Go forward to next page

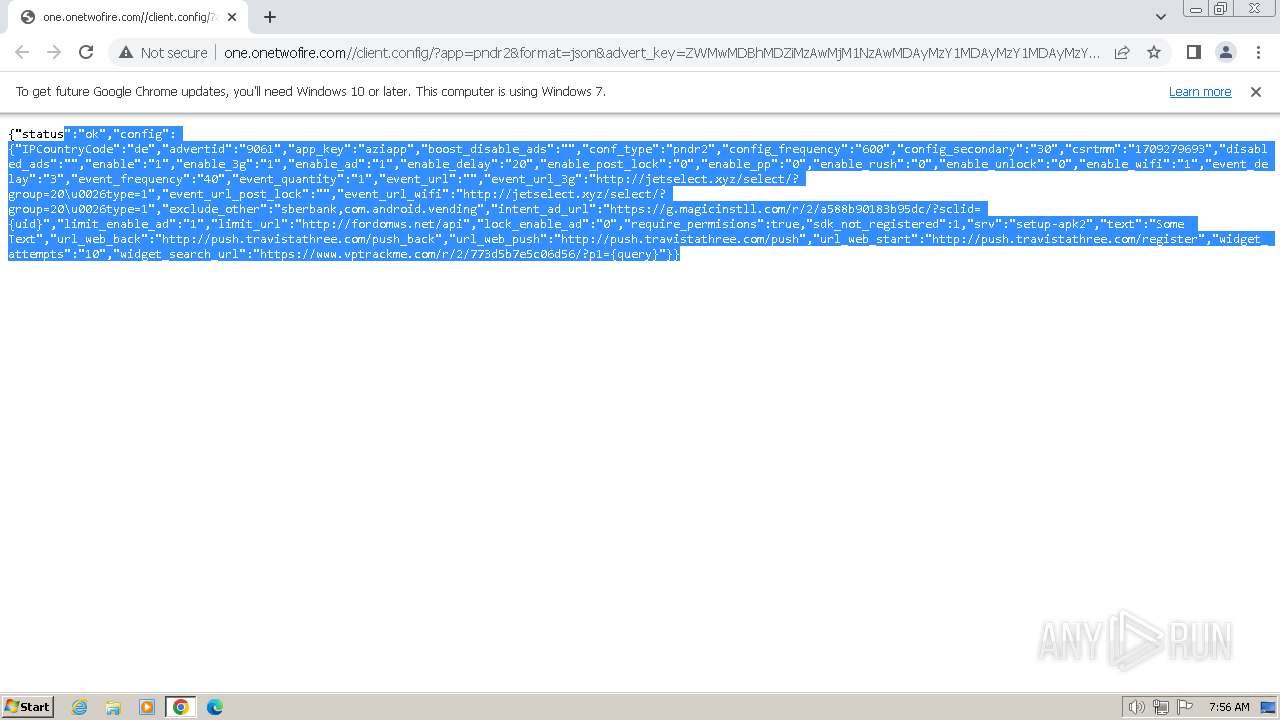coord(54,52)
